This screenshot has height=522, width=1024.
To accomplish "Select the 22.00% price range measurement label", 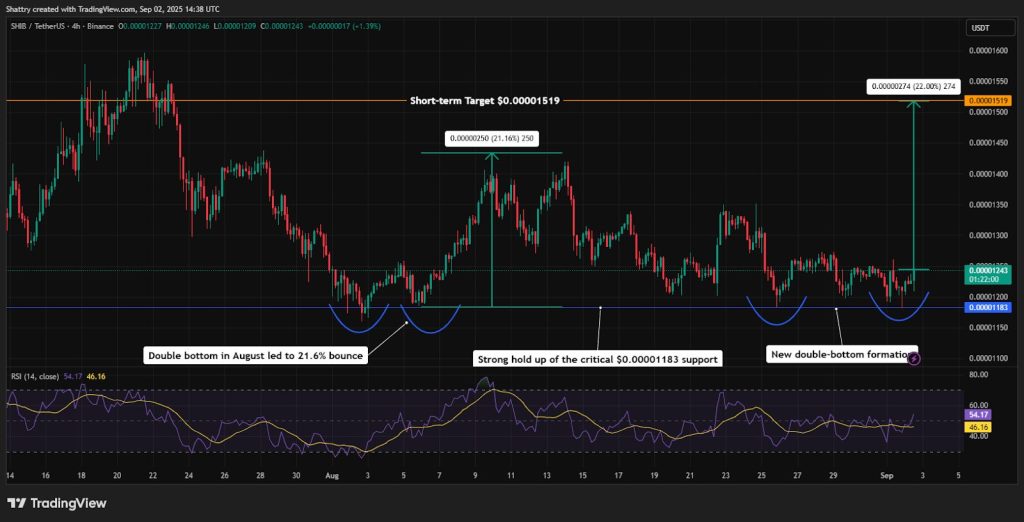I will click(x=915, y=86).
